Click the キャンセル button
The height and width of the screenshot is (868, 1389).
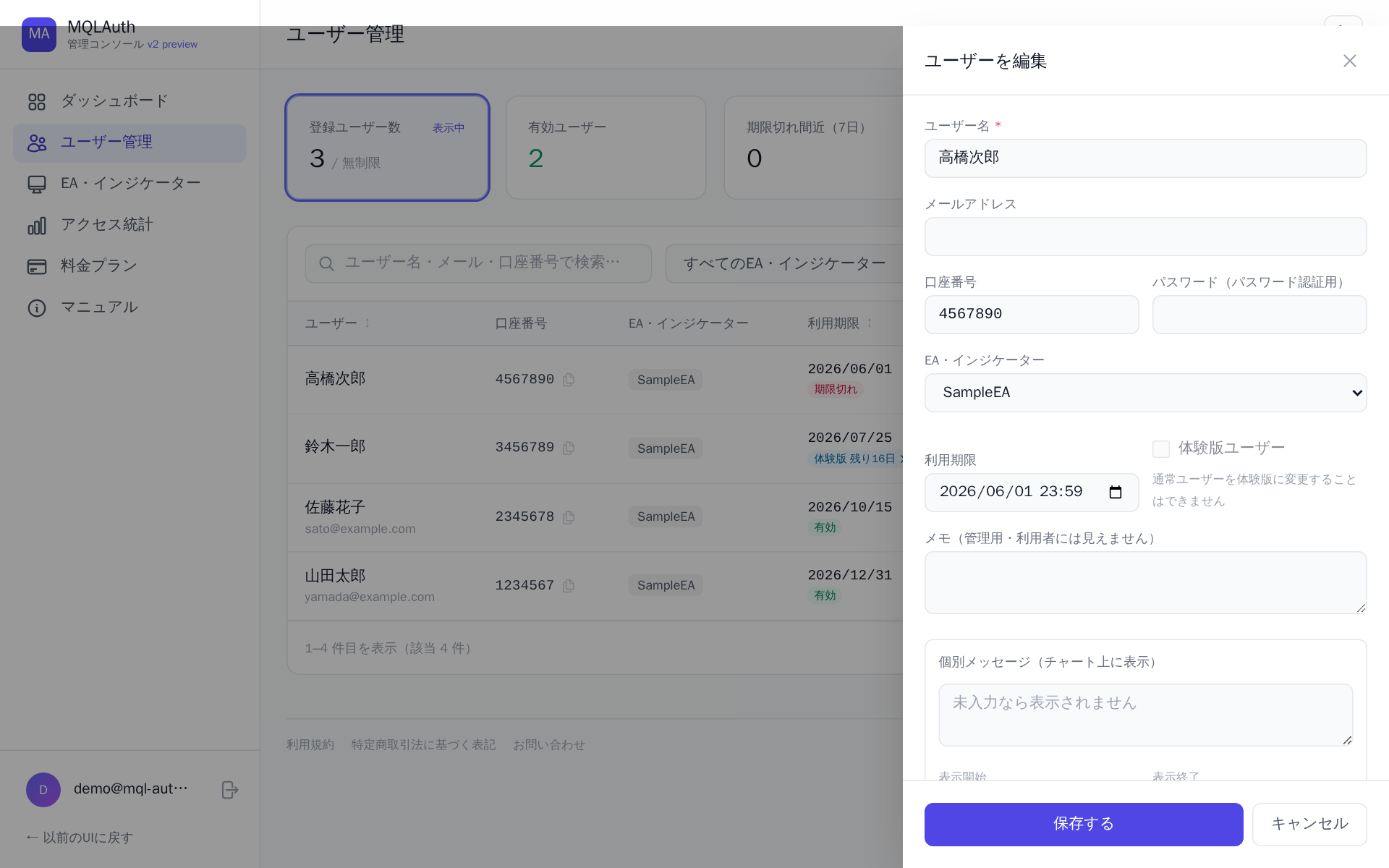click(1309, 824)
